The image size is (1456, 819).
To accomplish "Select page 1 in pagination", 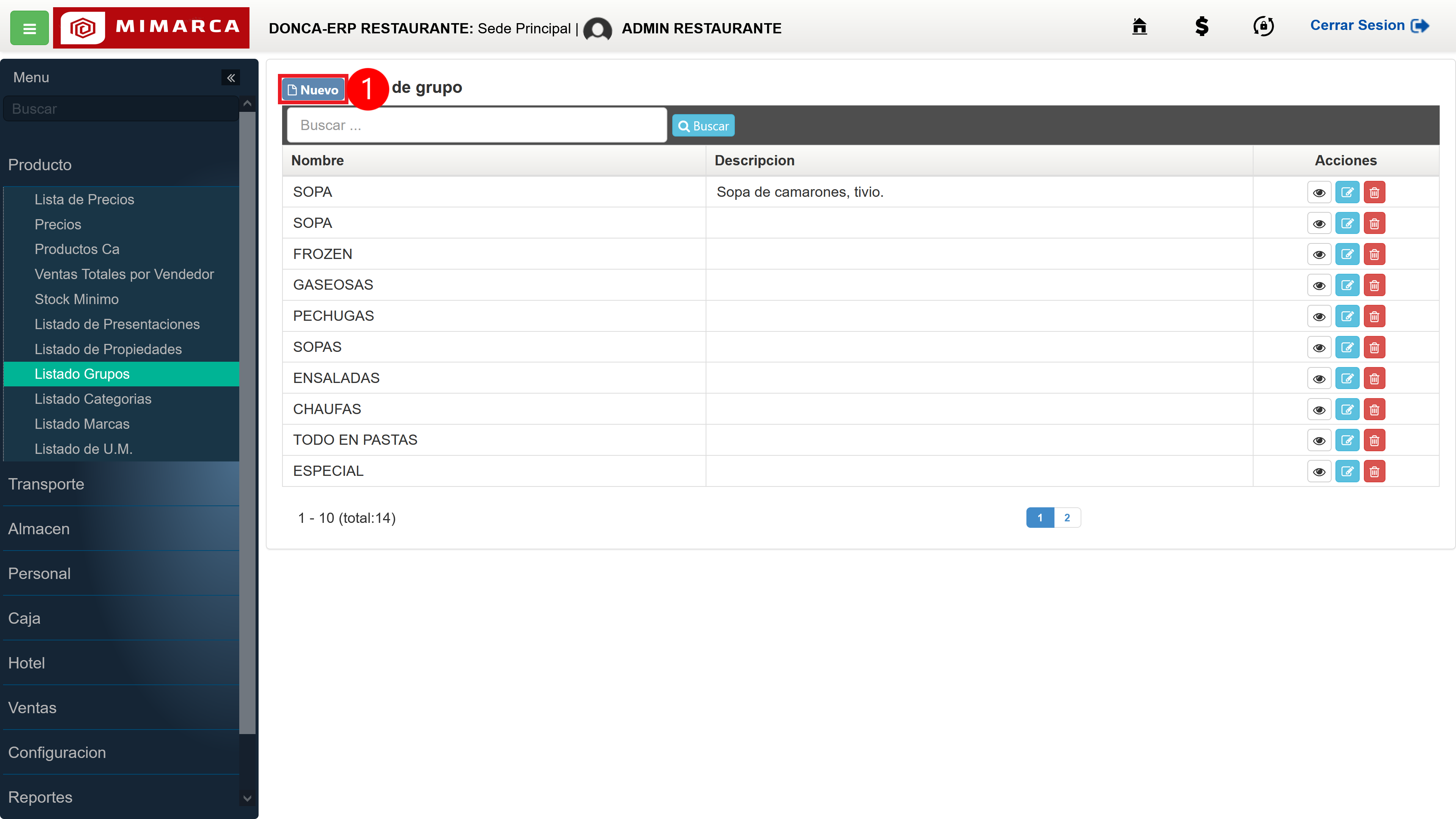I will (x=1040, y=518).
